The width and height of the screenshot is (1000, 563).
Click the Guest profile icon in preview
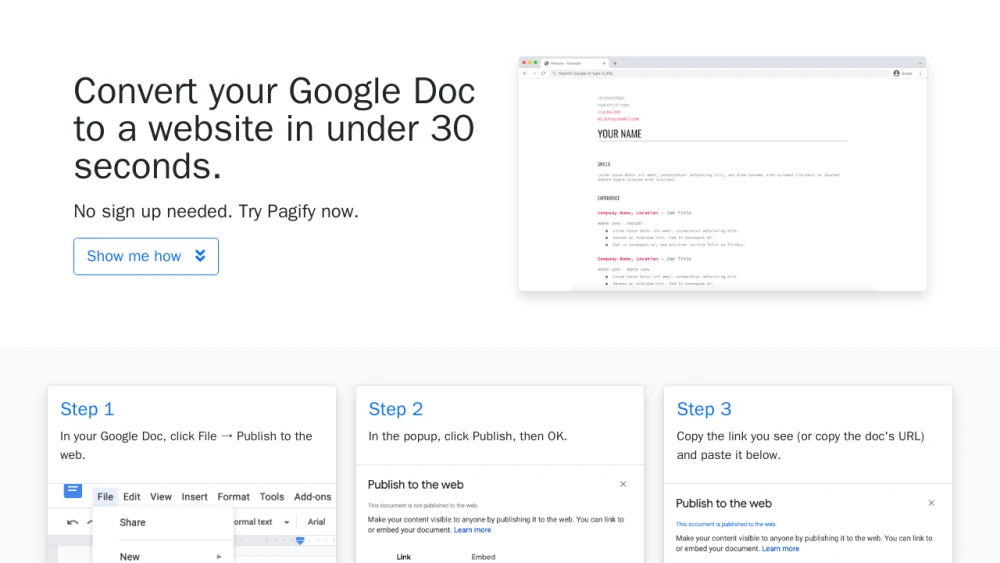(x=897, y=73)
